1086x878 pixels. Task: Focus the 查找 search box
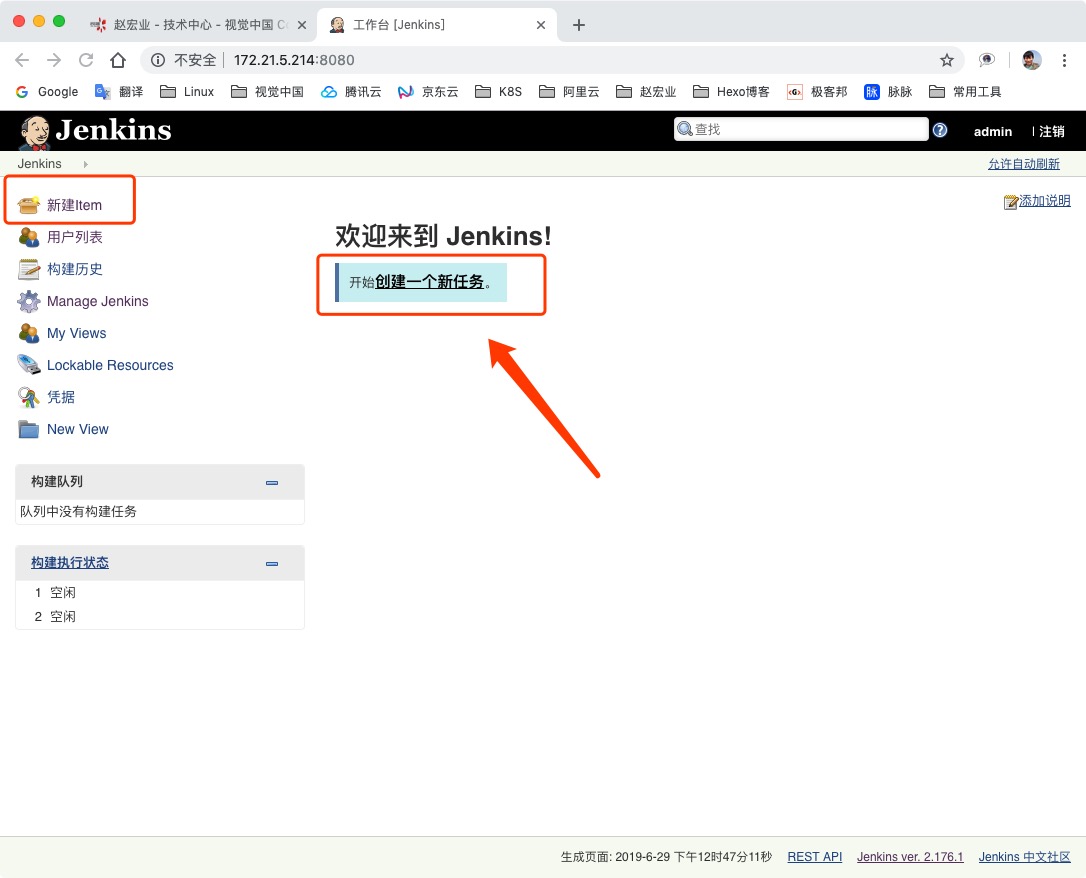(801, 129)
